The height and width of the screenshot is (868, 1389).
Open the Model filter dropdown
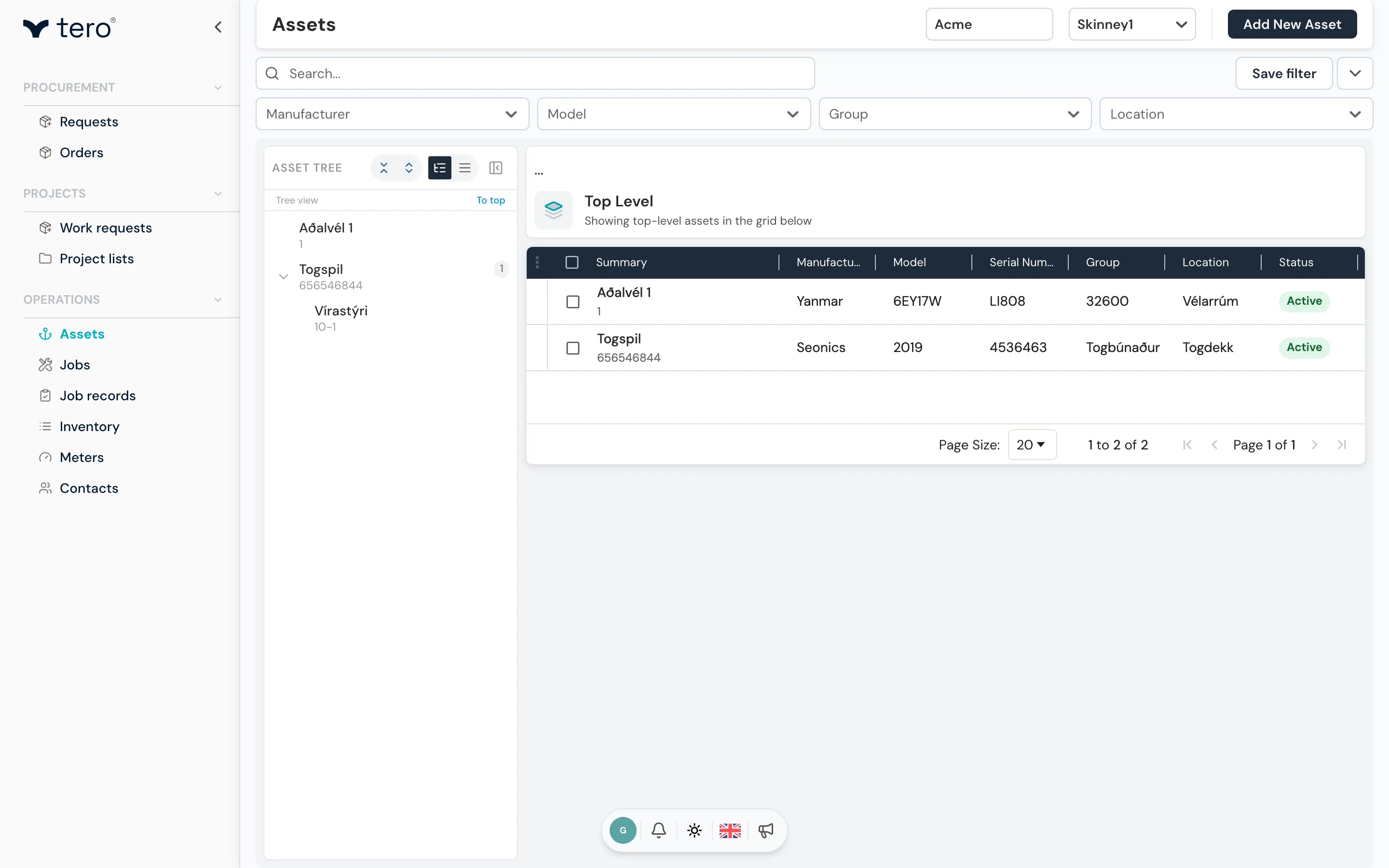[673, 114]
